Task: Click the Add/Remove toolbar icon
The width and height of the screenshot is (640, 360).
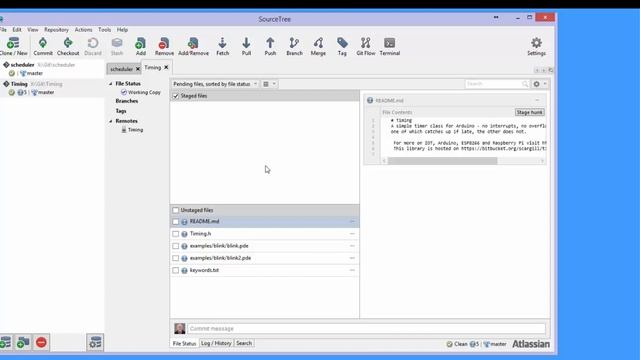Action: click(193, 46)
